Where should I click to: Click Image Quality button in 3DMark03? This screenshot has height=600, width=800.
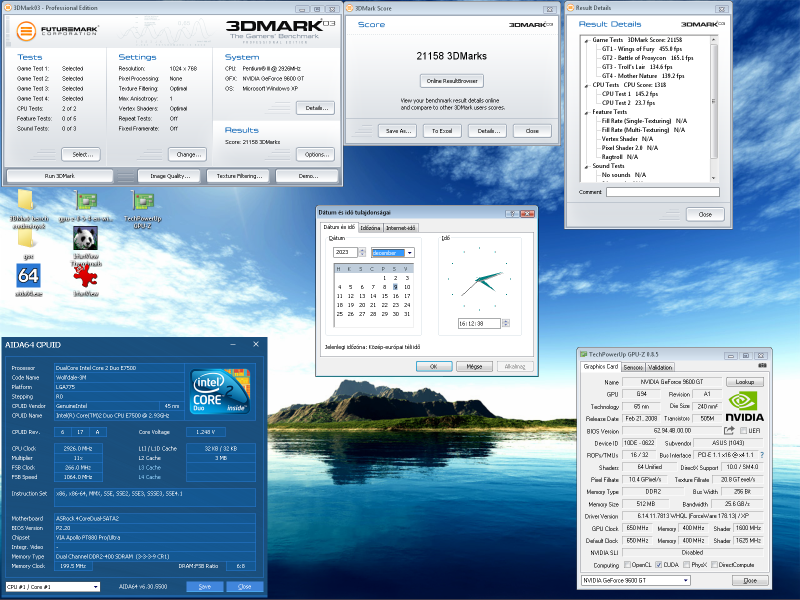pos(170,176)
